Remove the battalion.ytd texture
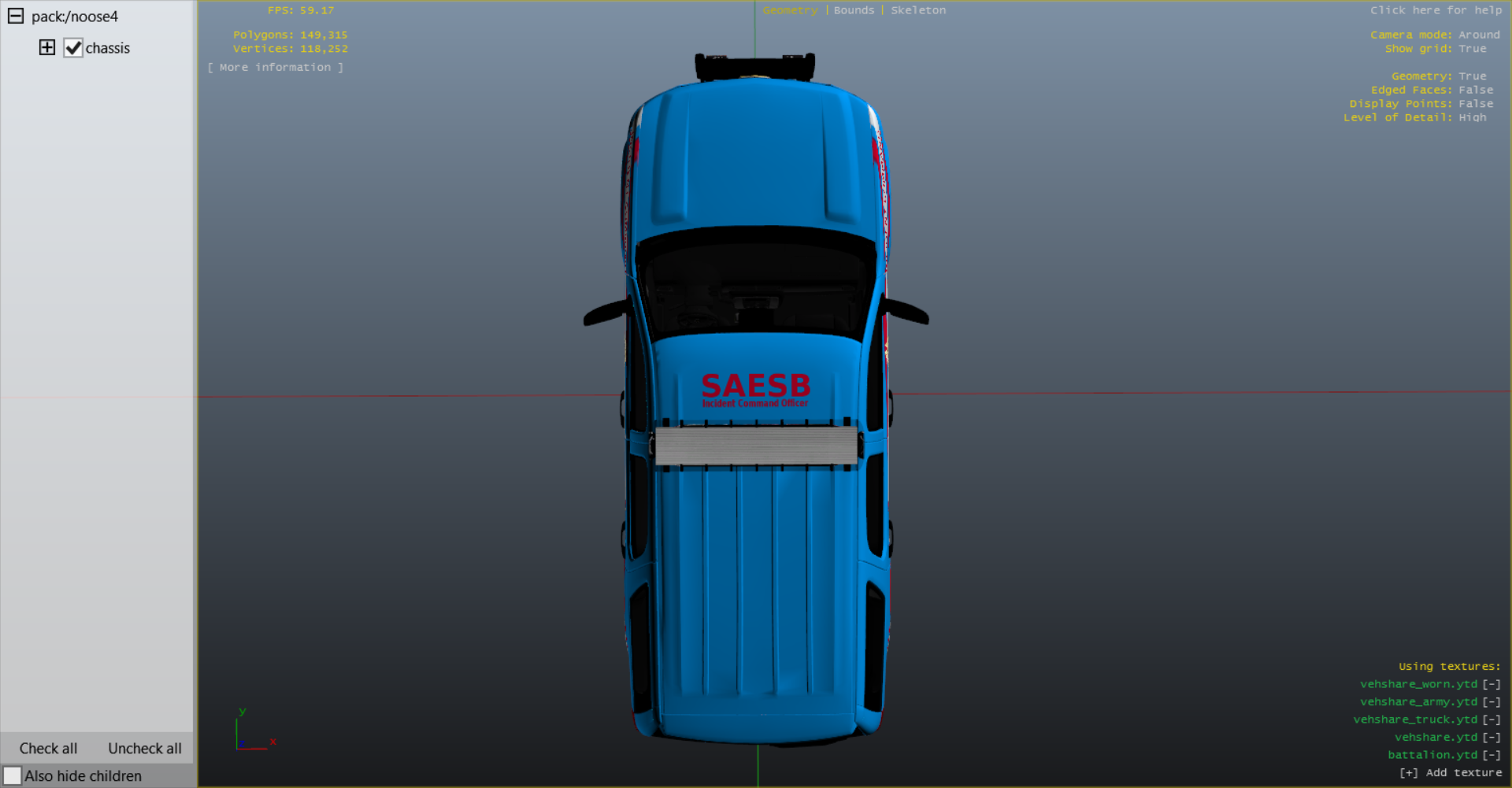 1492,755
